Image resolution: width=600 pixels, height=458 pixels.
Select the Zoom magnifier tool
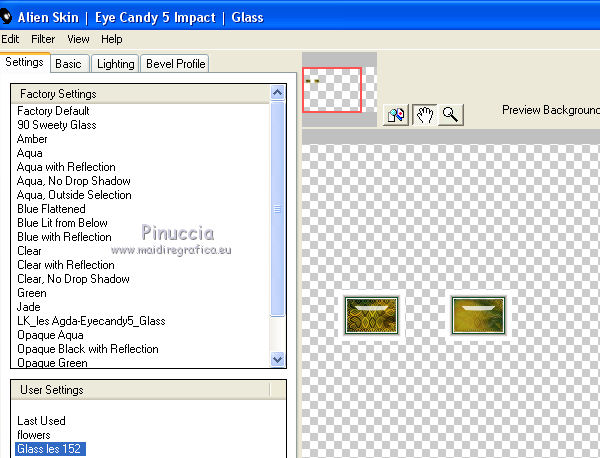[450, 115]
